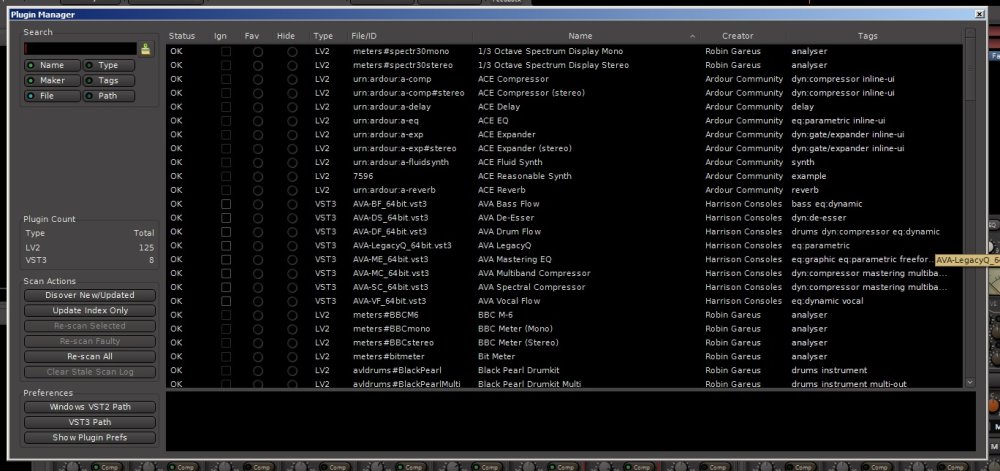1000x471 pixels.
Task: Sort list by Type column header
Action: coord(323,36)
